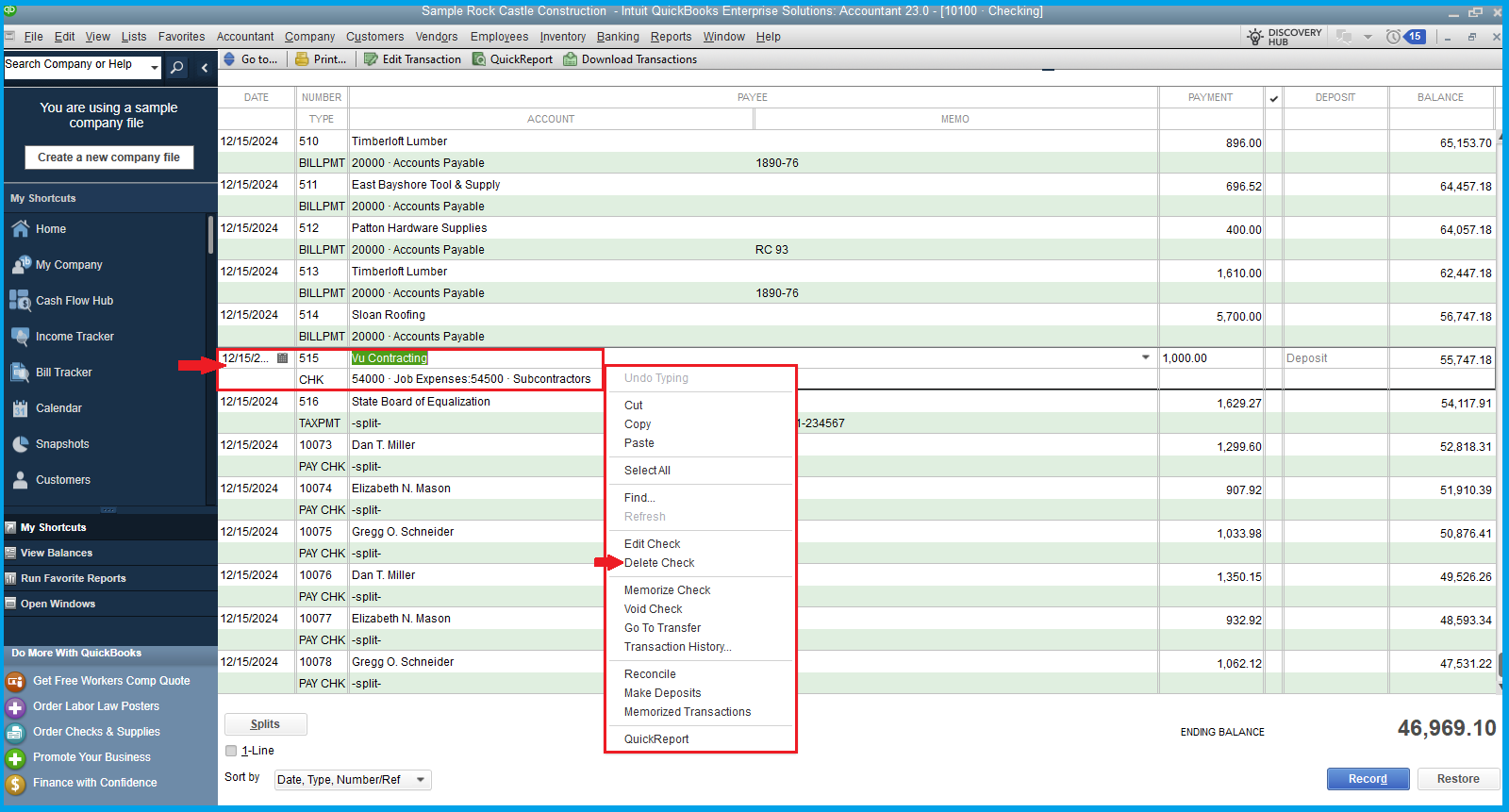This screenshot has width=1509, height=812.
Task: Click the Record button
Action: tap(1368, 779)
